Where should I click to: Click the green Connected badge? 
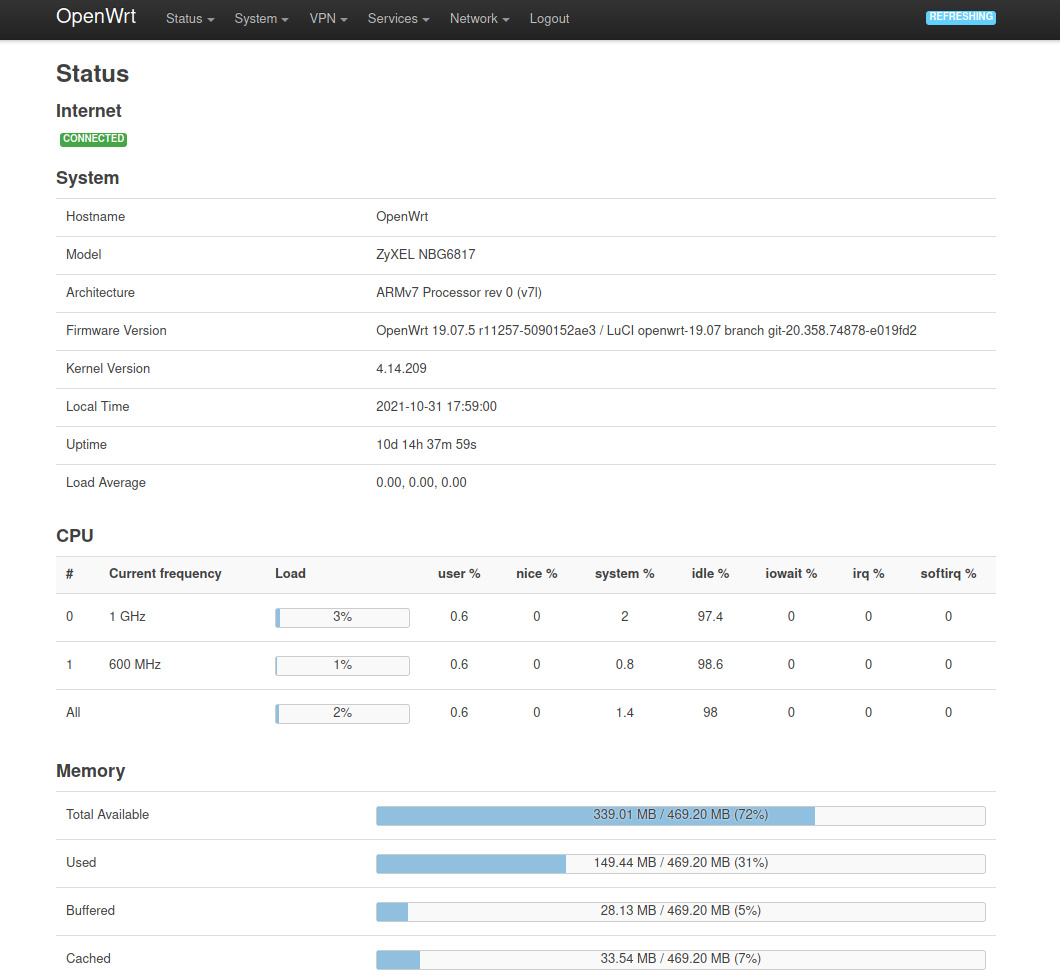(93, 139)
